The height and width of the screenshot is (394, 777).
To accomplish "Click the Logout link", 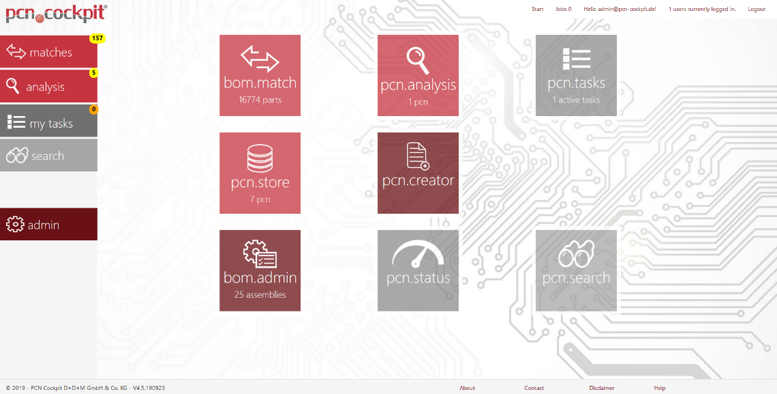I will pos(756,9).
